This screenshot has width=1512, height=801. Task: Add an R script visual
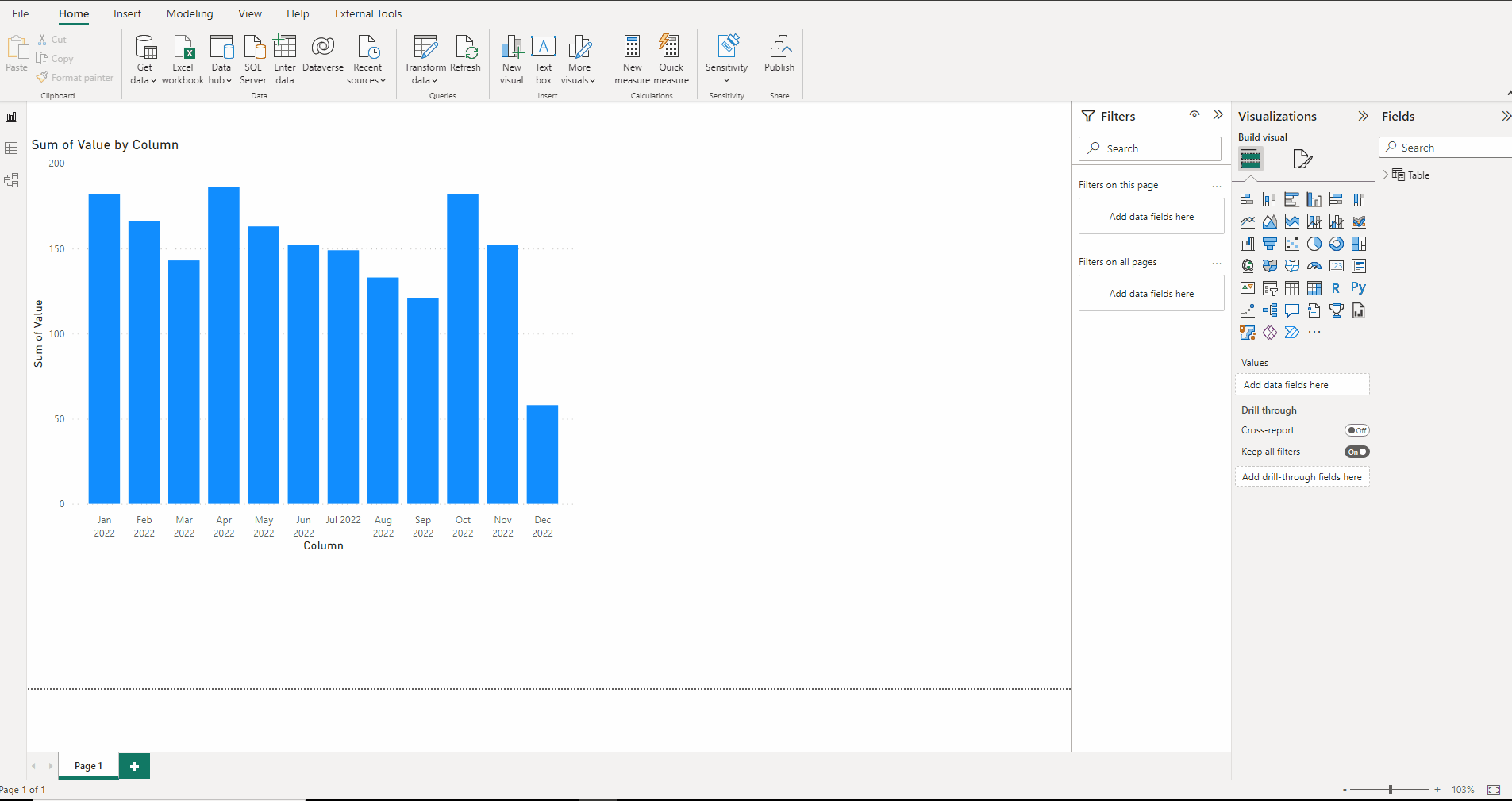click(x=1337, y=288)
